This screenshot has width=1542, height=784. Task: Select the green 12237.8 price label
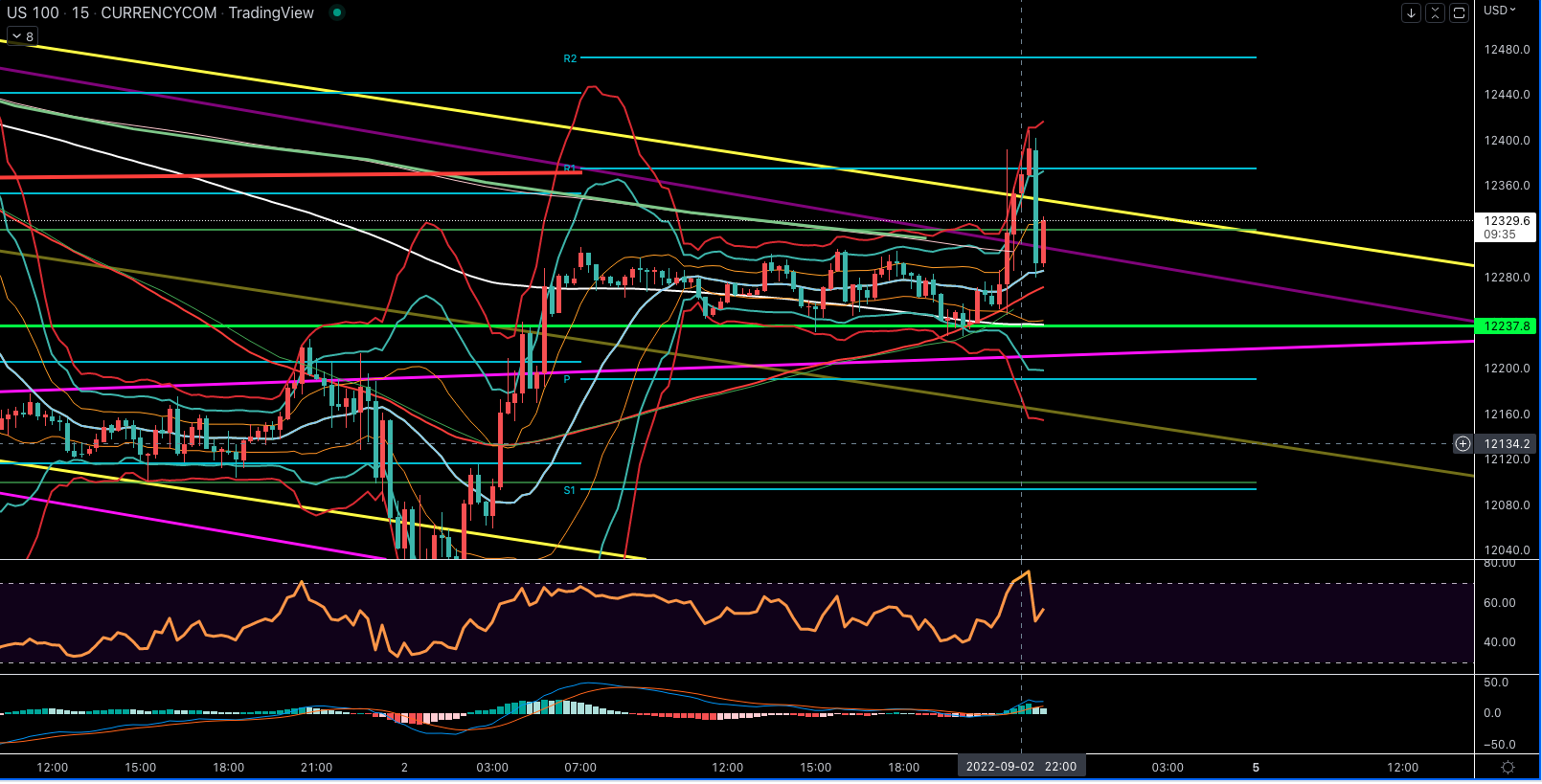[1507, 326]
